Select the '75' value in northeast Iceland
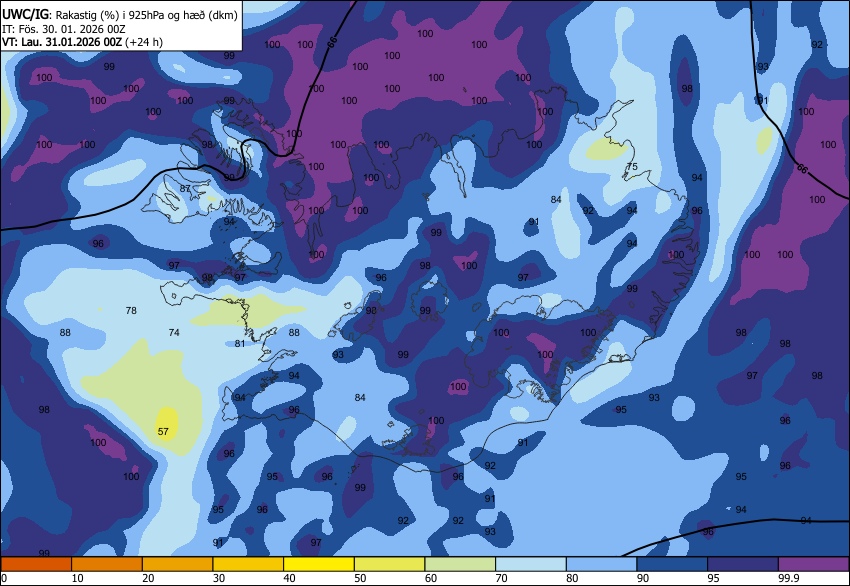The image size is (850, 586). pos(632,166)
